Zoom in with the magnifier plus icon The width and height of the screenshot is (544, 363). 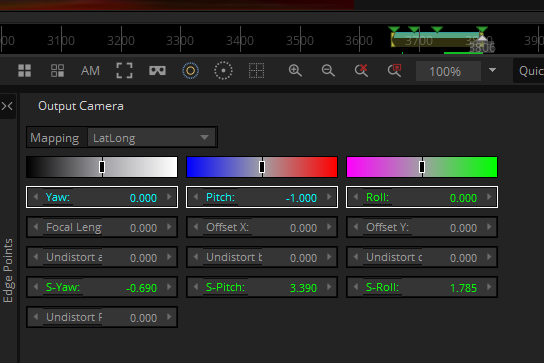tap(295, 71)
